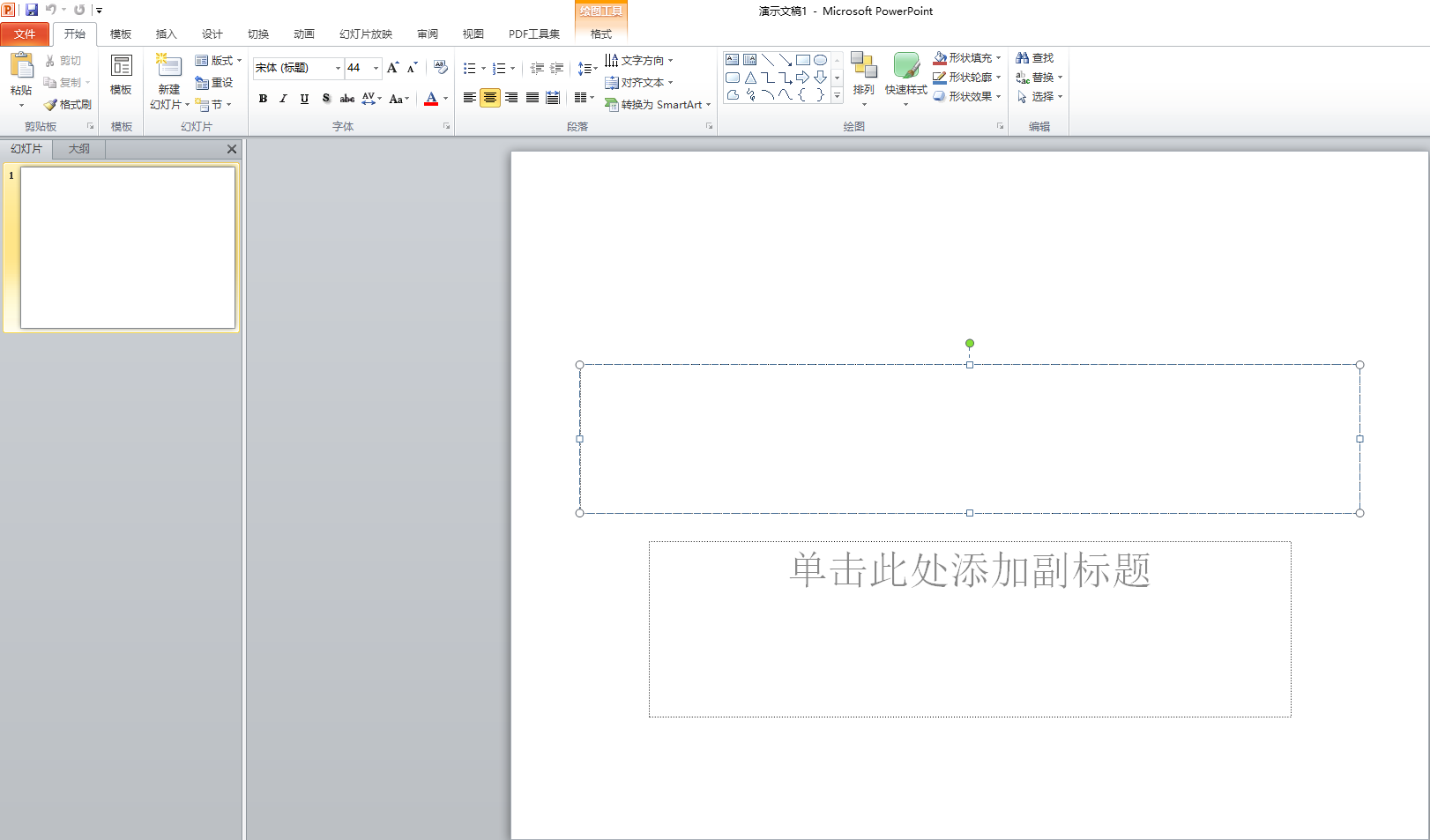Apply distributed text alignment
Image resolution: width=1430 pixels, height=840 pixels.
tap(553, 98)
